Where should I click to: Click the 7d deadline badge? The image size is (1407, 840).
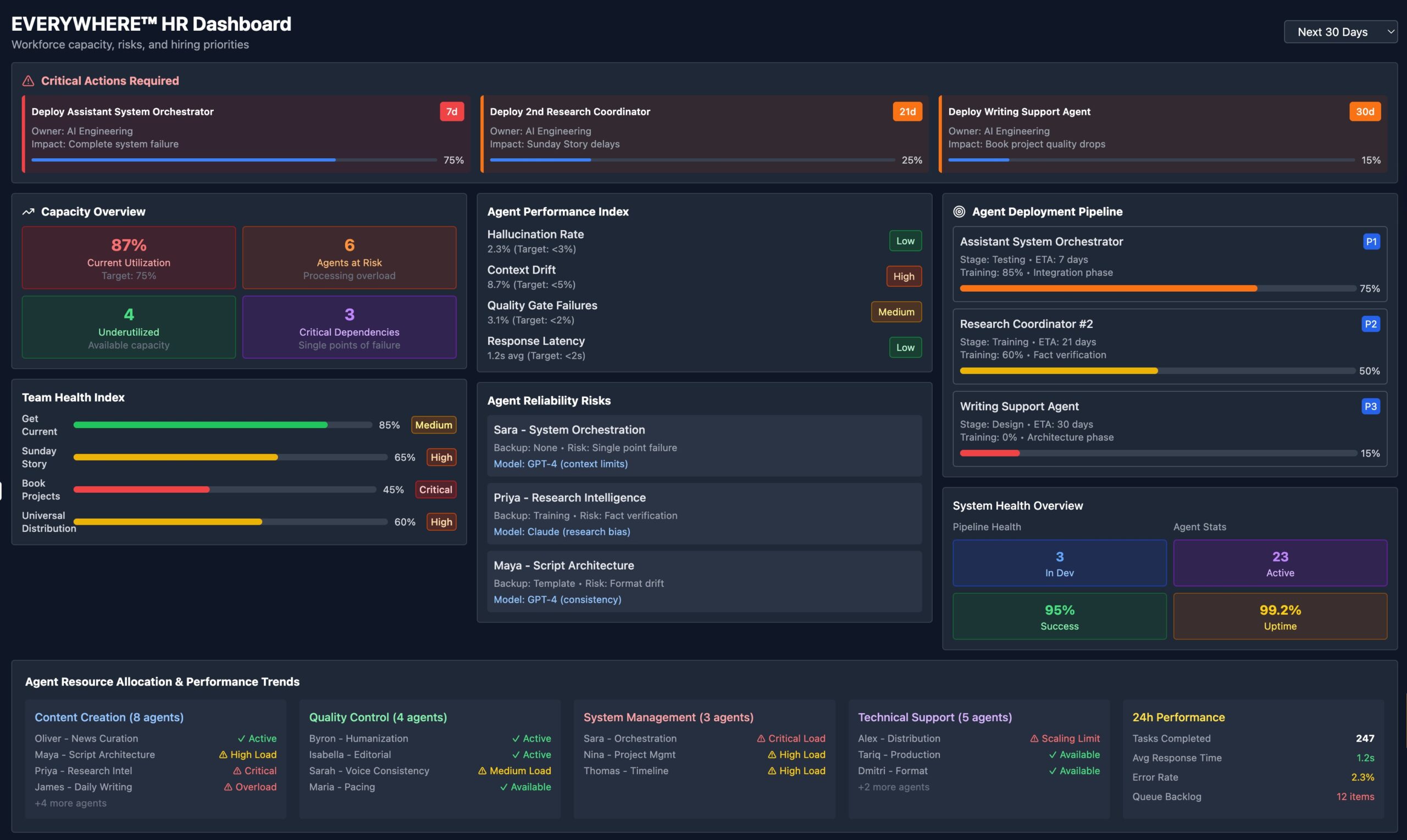(x=451, y=112)
